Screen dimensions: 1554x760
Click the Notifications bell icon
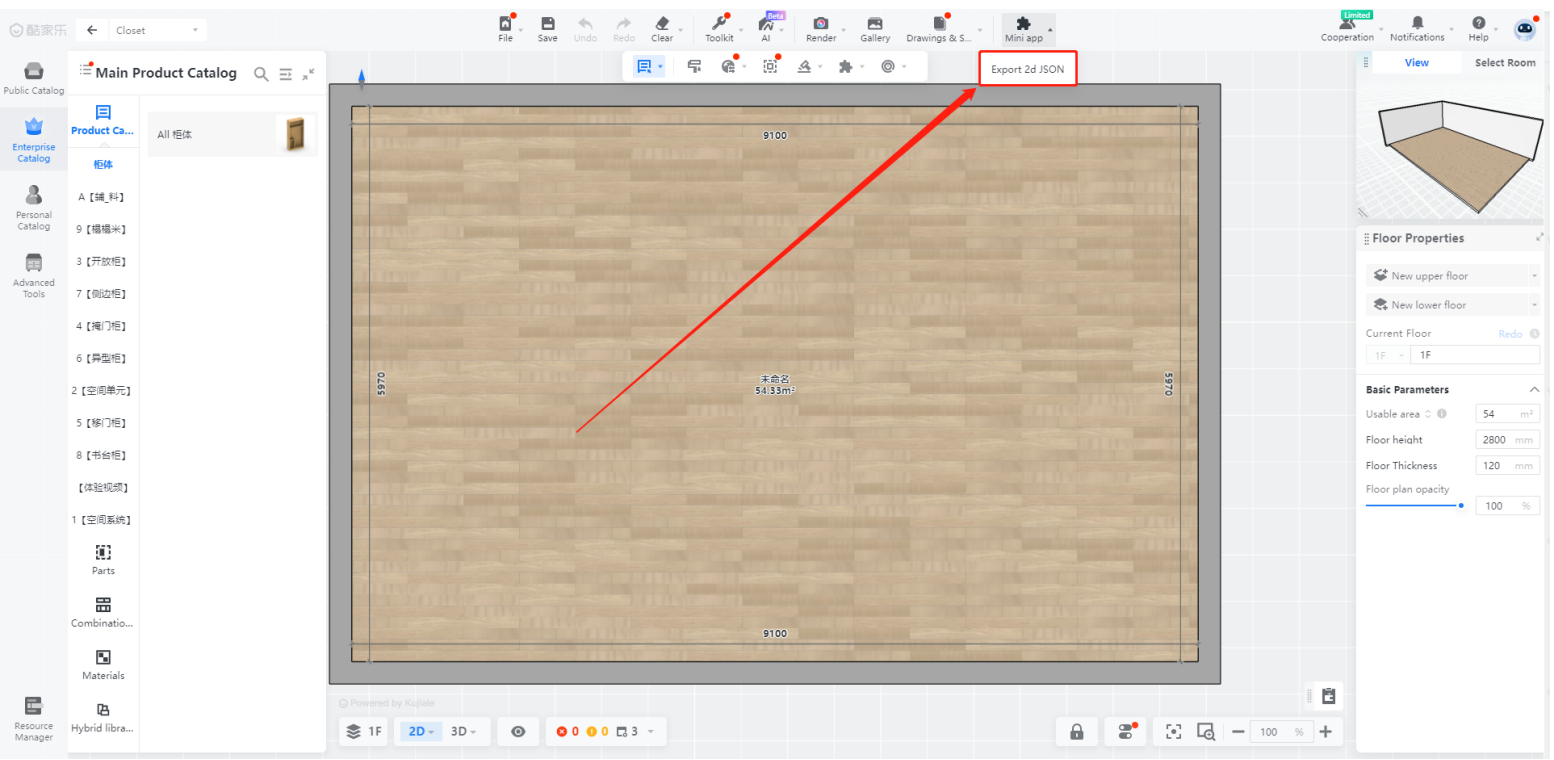(x=1416, y=28)
